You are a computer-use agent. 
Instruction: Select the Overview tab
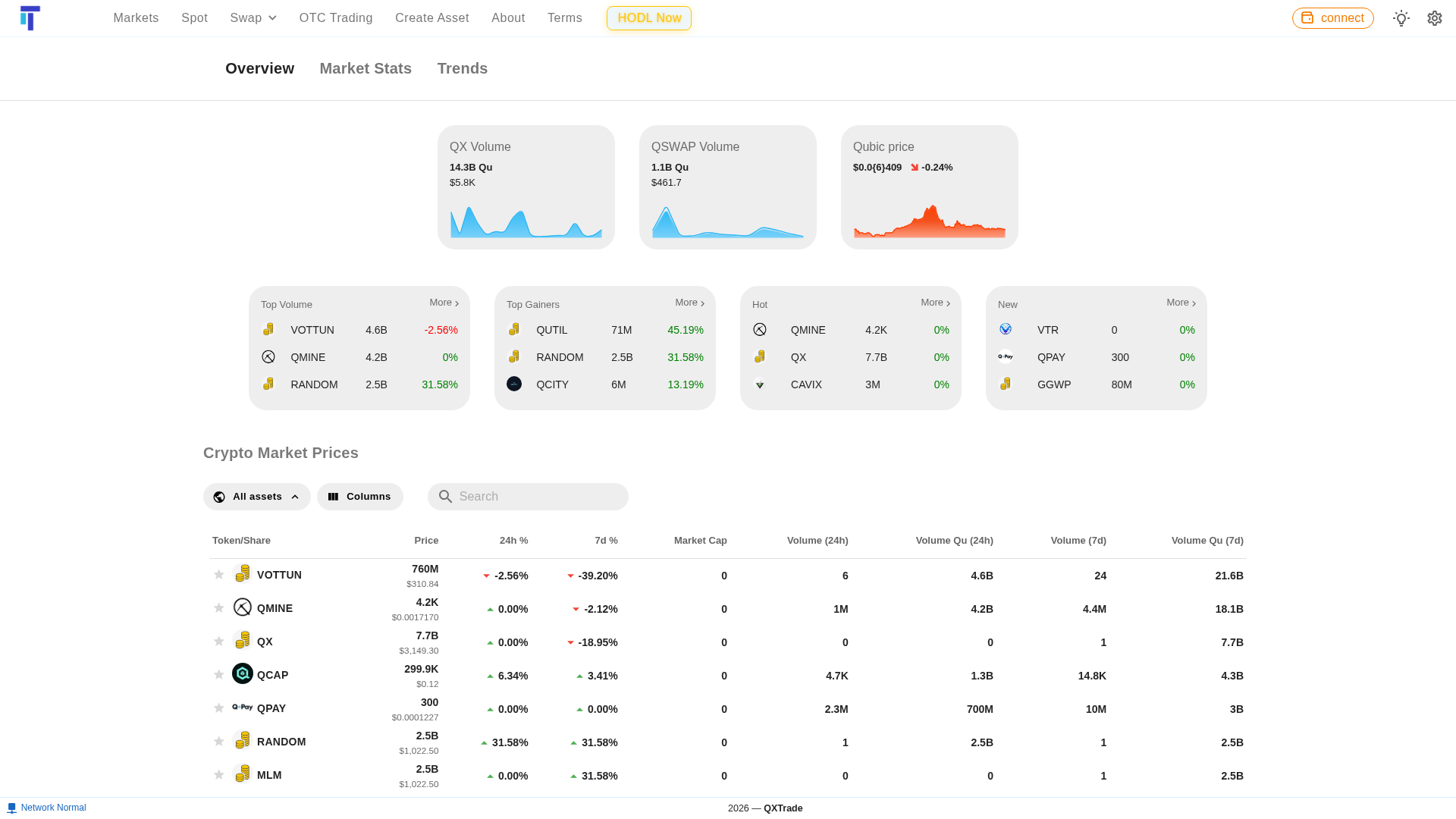[x=259, y=68]
